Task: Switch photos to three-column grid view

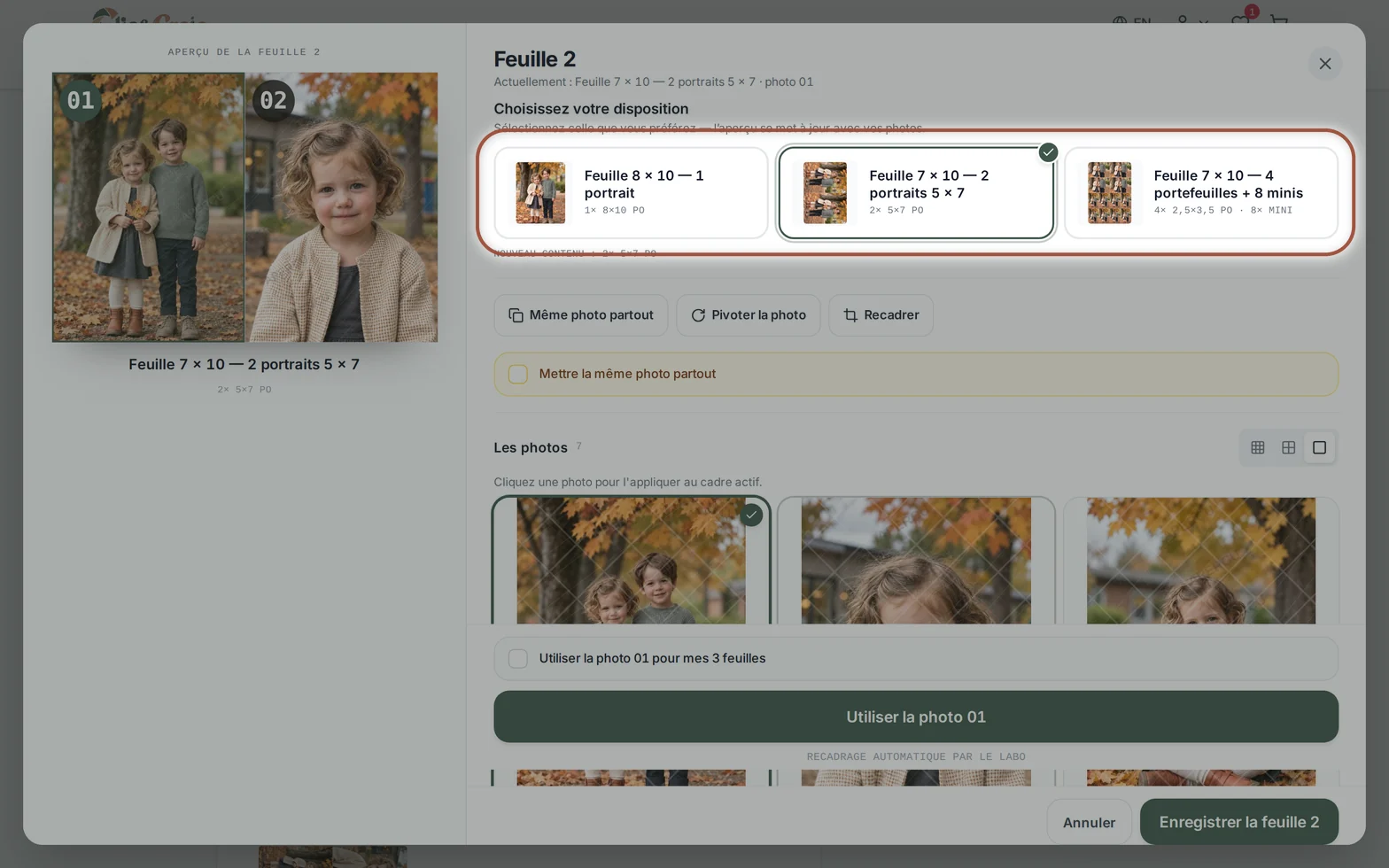Action: point(1257,447)
